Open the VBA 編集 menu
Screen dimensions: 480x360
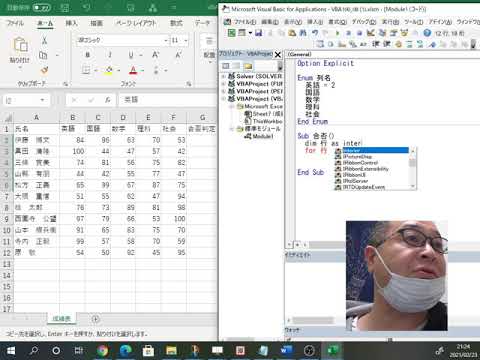270,22
